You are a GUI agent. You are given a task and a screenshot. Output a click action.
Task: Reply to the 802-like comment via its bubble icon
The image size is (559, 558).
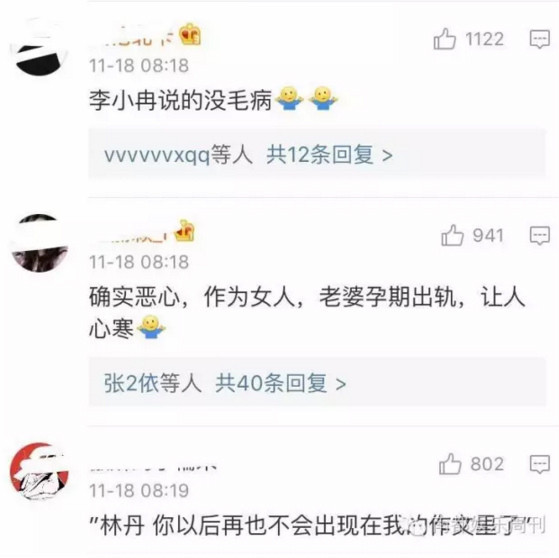point(539,464)
